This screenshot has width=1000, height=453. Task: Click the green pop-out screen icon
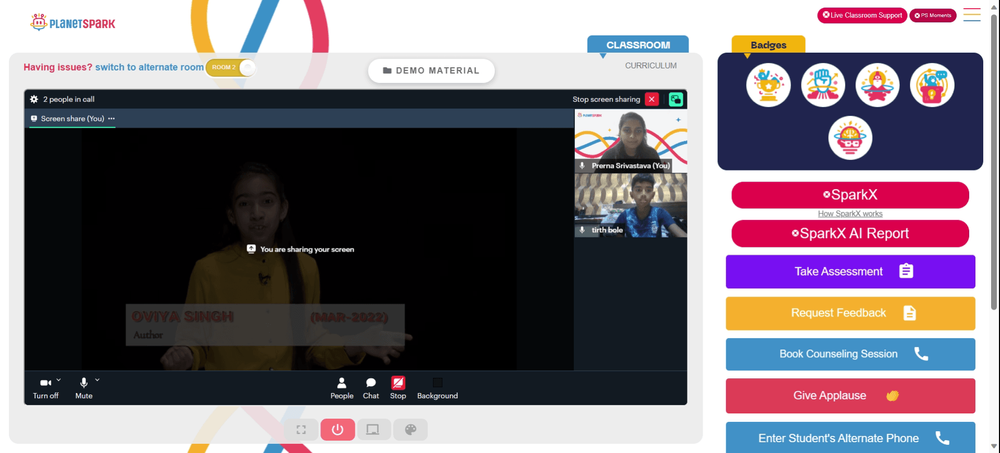(675, 99)
